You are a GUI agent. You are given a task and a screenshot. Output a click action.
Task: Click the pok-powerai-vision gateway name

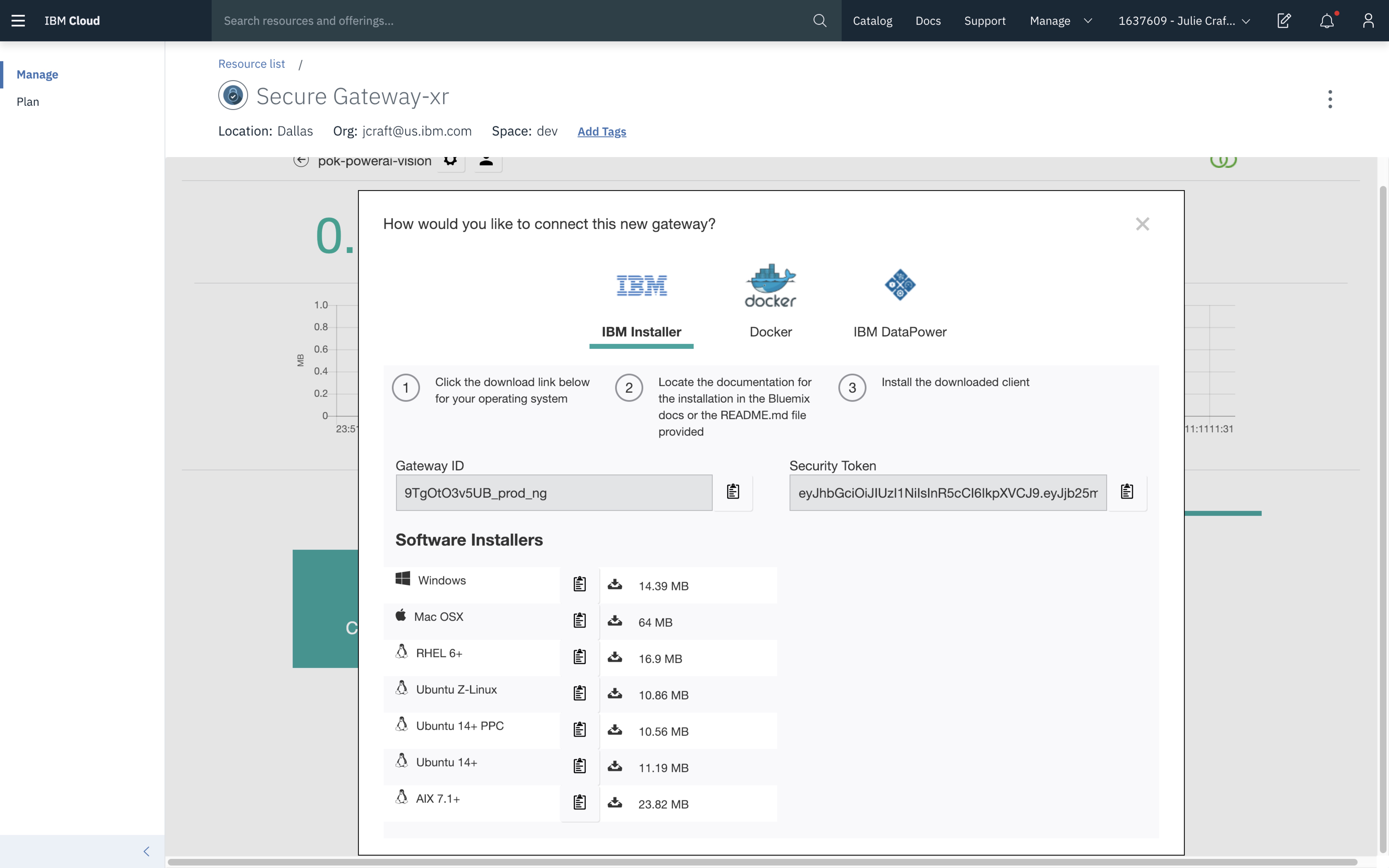click(375, 161)
